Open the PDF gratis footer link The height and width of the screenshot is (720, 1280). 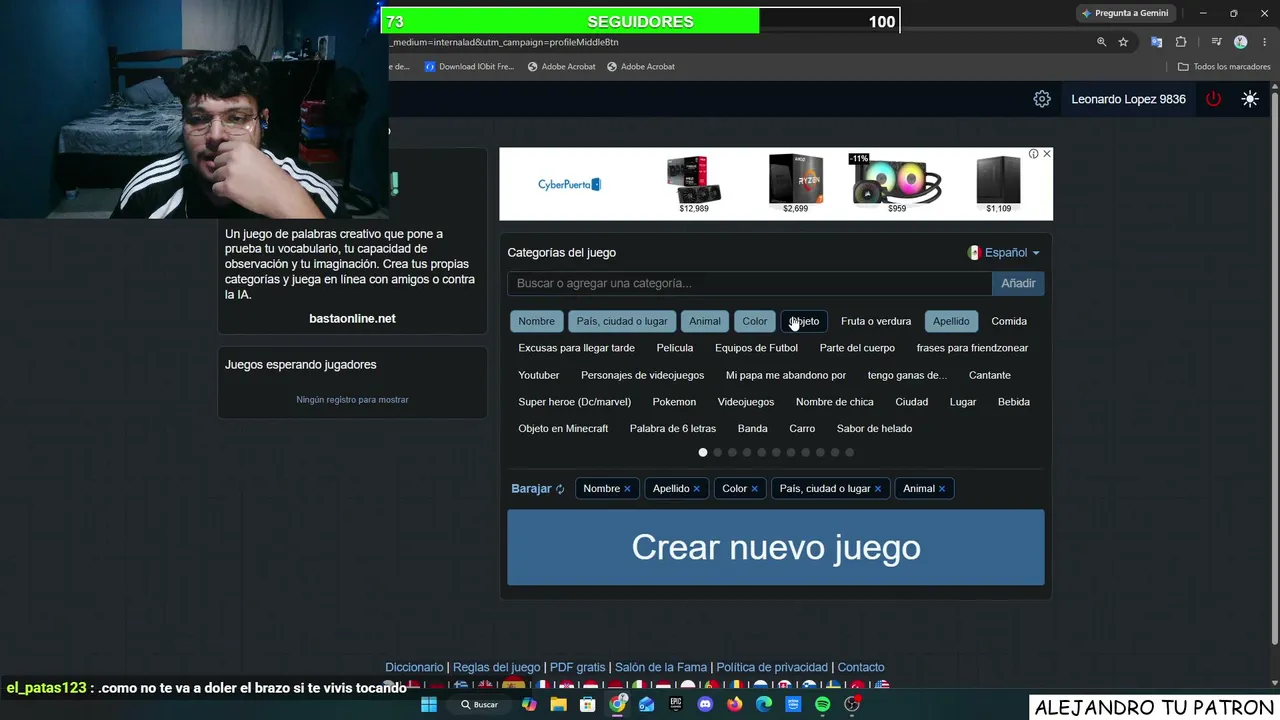point(578,667)
